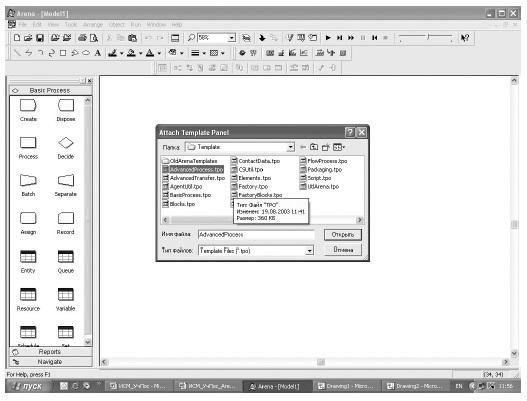The height and width of the screenshot is (401, 527).
Task: Click the Fast-Forward run button
Action: click(x=351, y=38)
